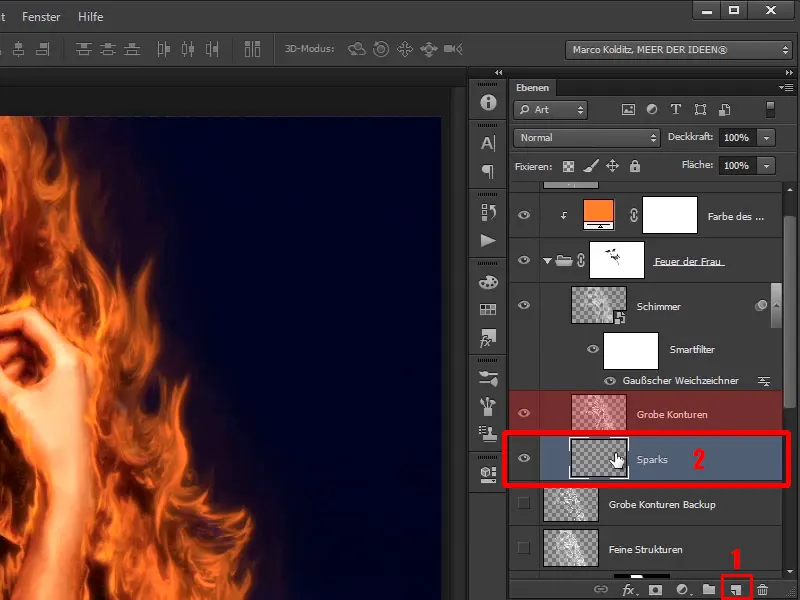This screenshot has width=800, height=600.
Task: Click the link layers button
Action: point(601,589)
